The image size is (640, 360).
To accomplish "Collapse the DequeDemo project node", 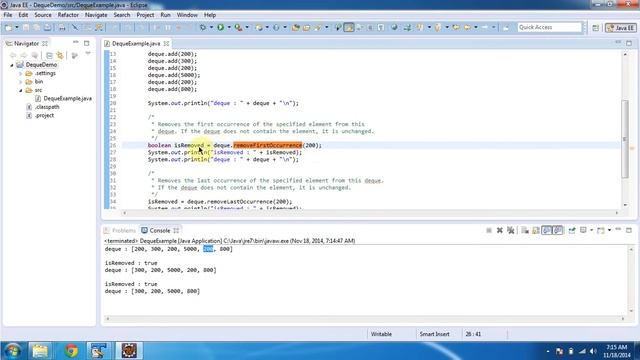I will tap(12, 65).
